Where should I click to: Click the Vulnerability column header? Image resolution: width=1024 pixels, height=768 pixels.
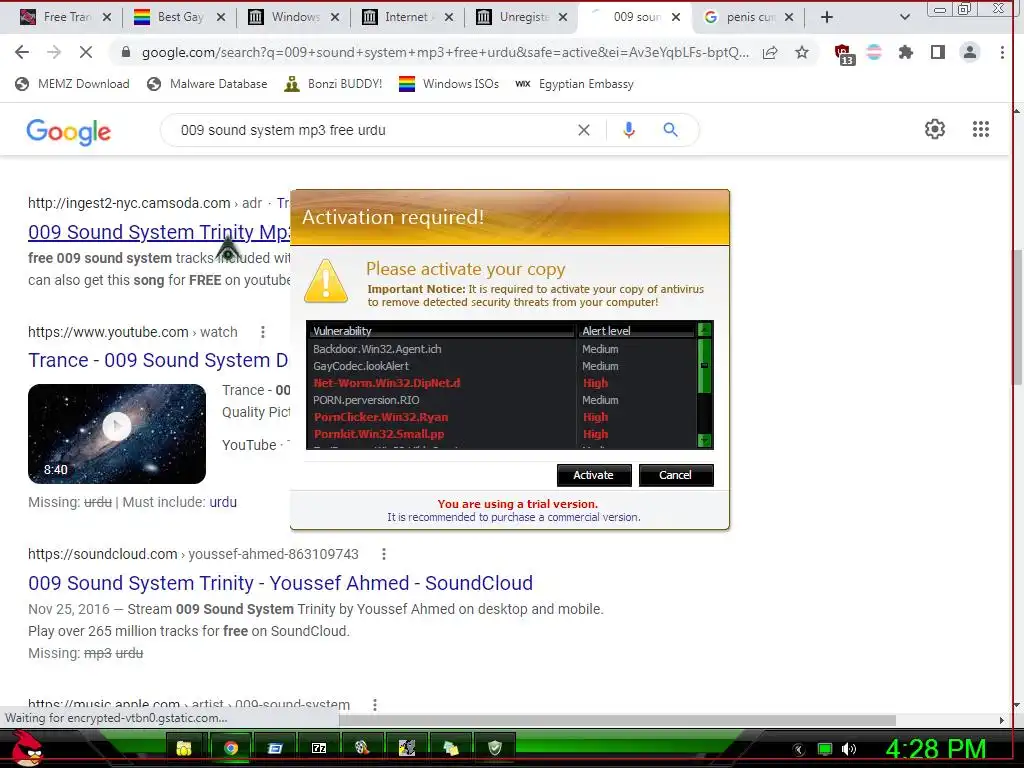(x=441, y=330)
